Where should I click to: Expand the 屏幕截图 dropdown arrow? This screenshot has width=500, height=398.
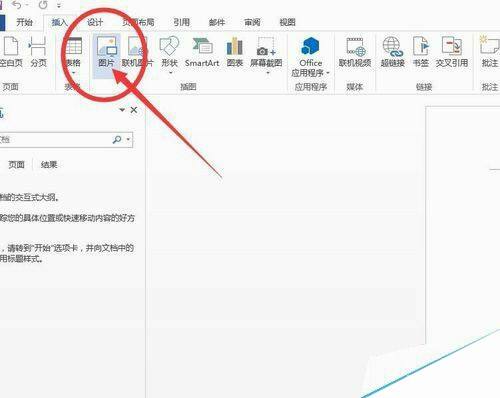268,73
